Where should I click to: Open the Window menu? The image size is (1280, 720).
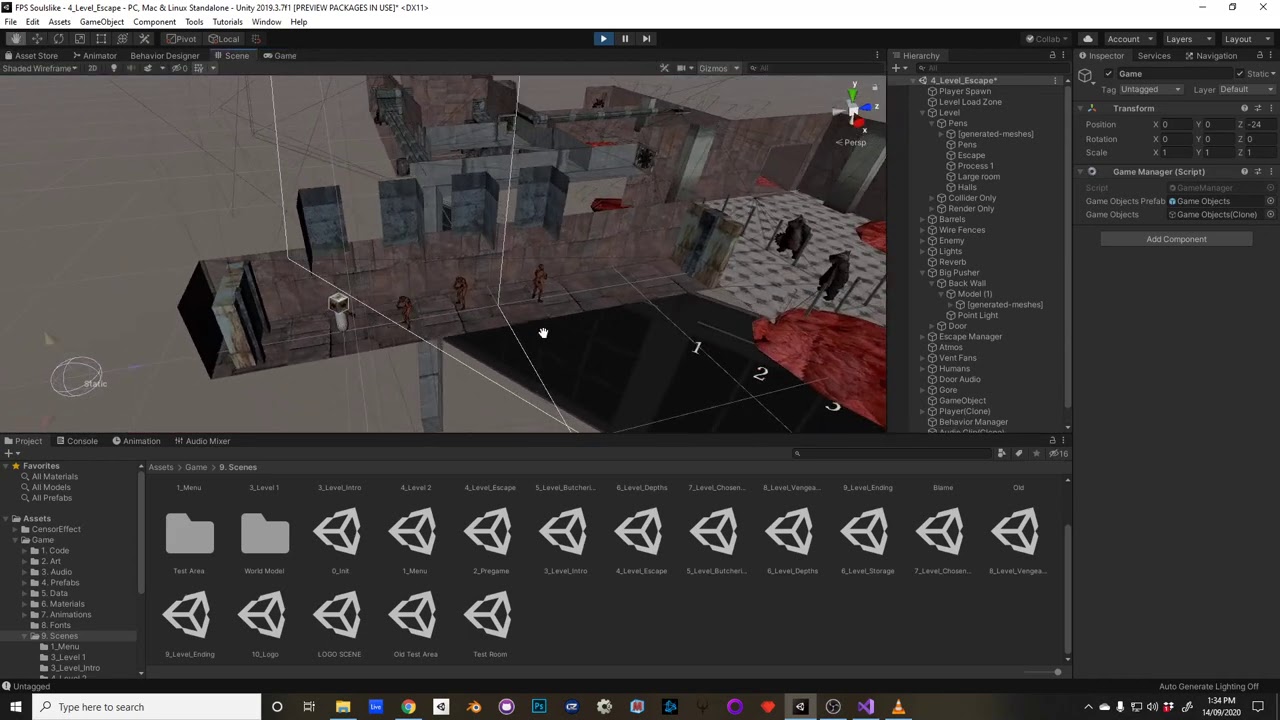coord(266,22)
